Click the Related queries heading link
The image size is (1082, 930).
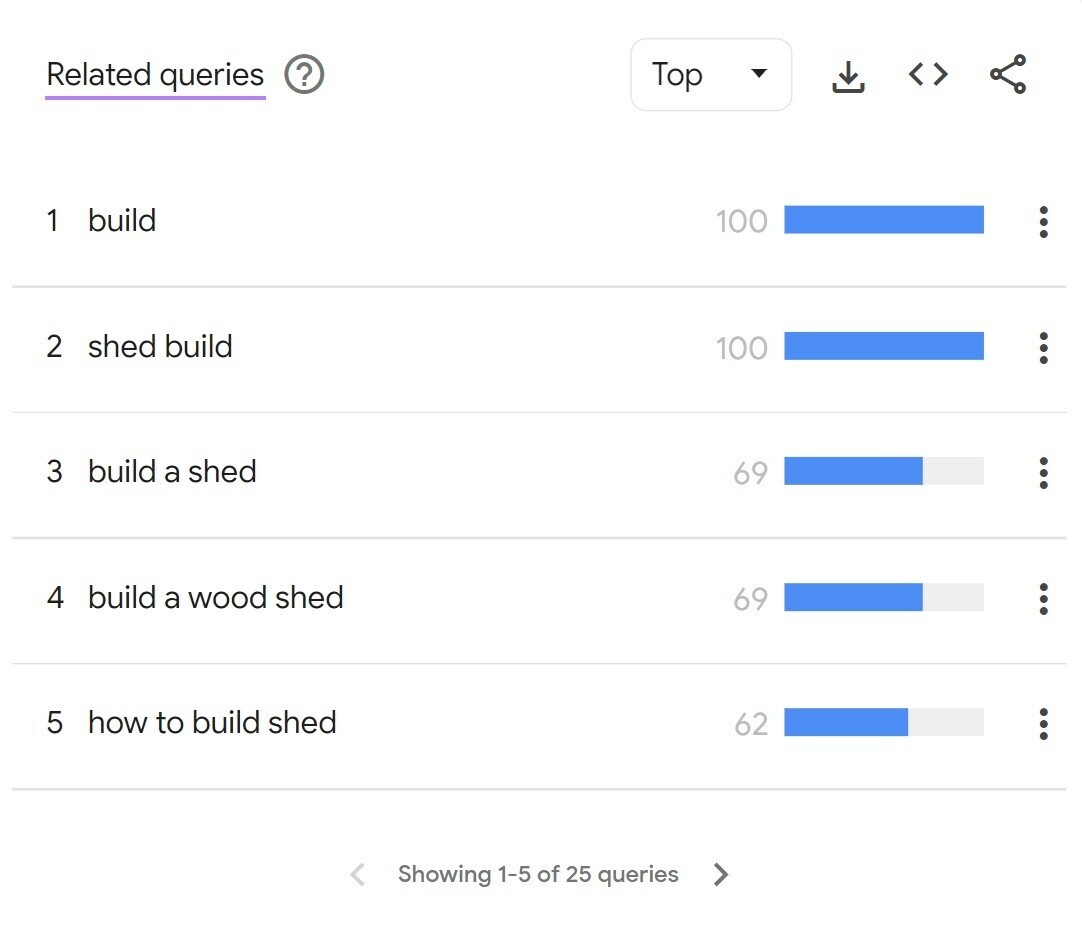coord(154,74)
